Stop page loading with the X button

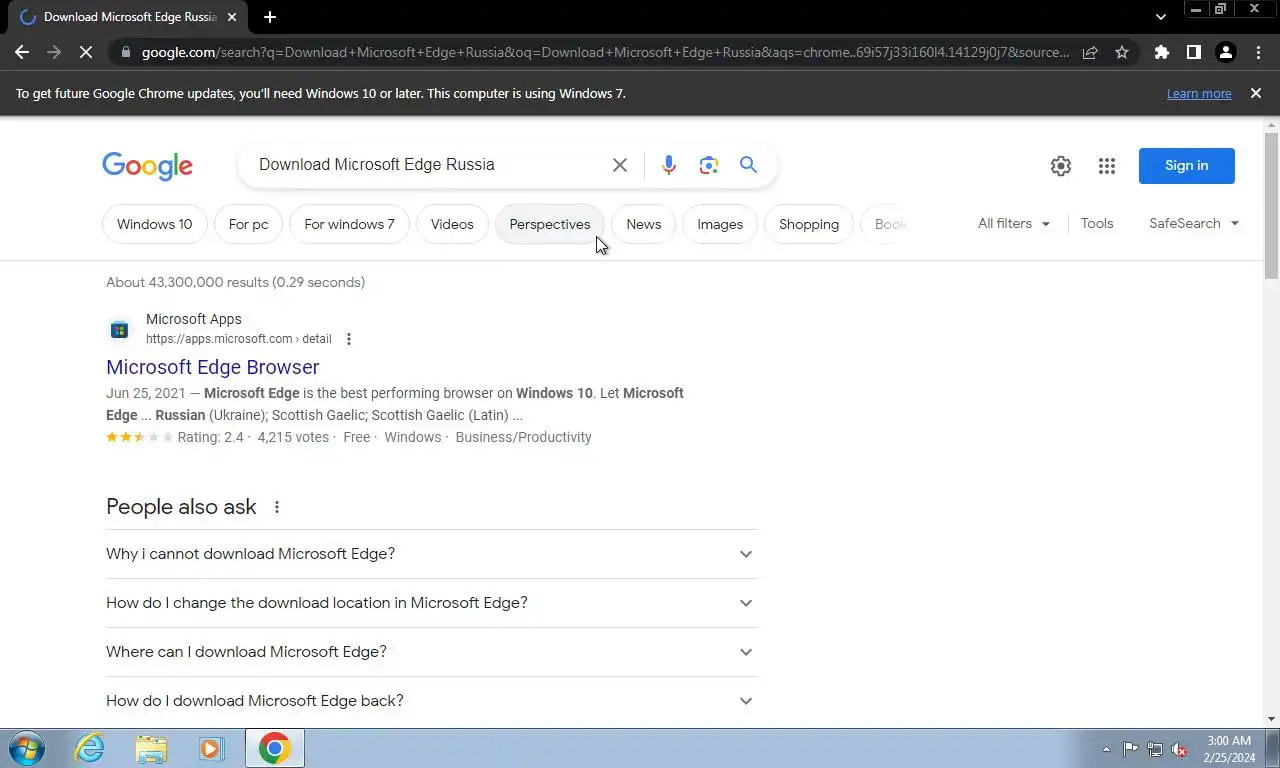tap(86, 52)
